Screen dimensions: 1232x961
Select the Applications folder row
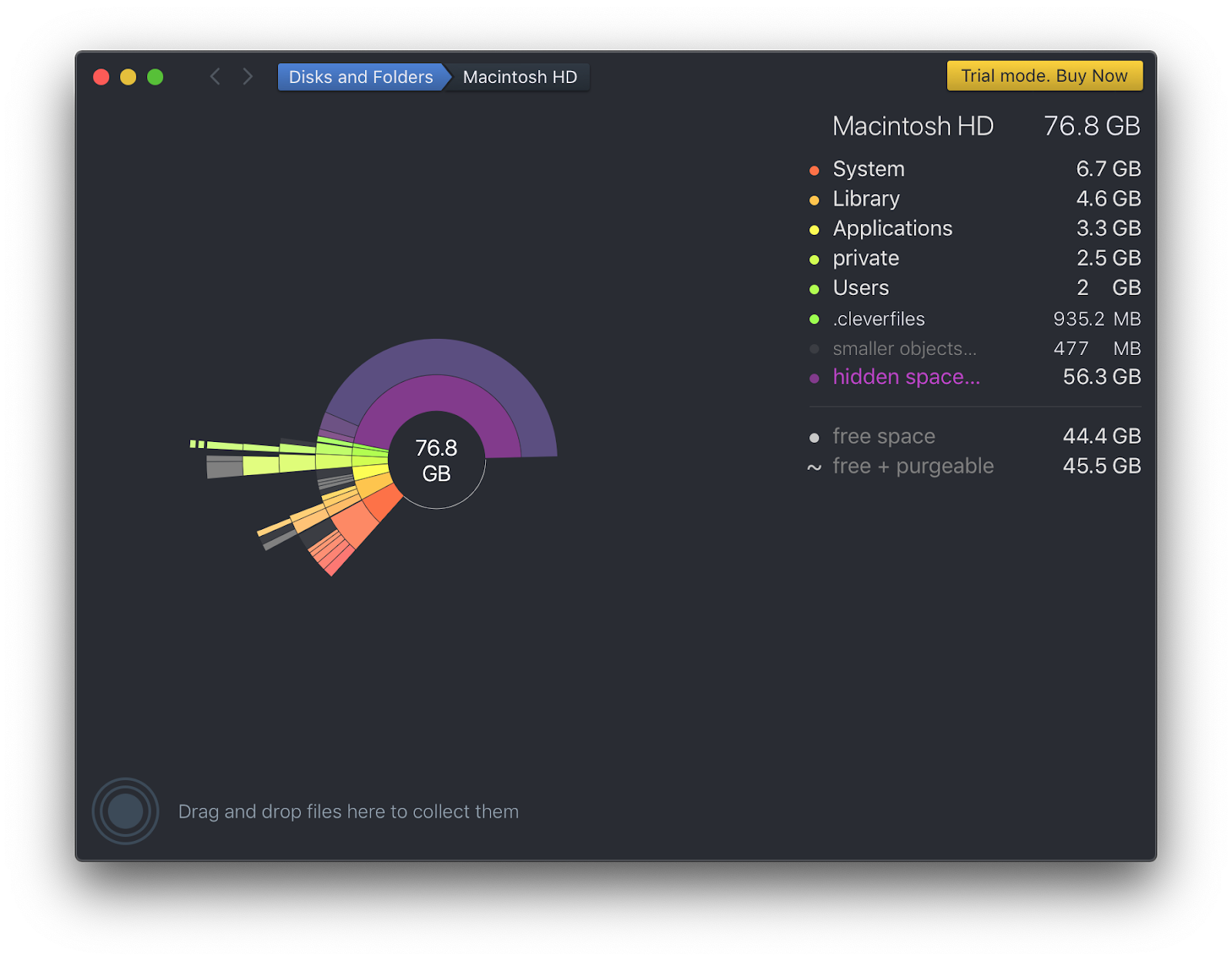point(975,229)
